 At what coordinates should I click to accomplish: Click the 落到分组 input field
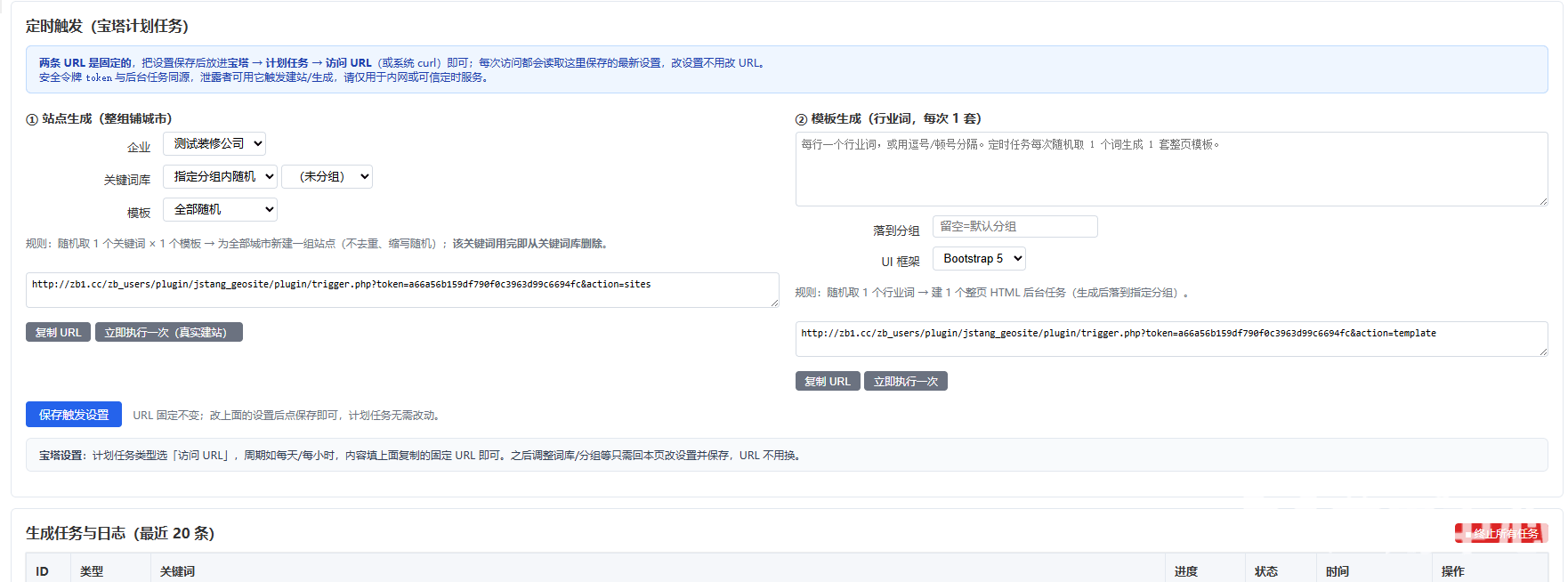(x=1014, y=226)
